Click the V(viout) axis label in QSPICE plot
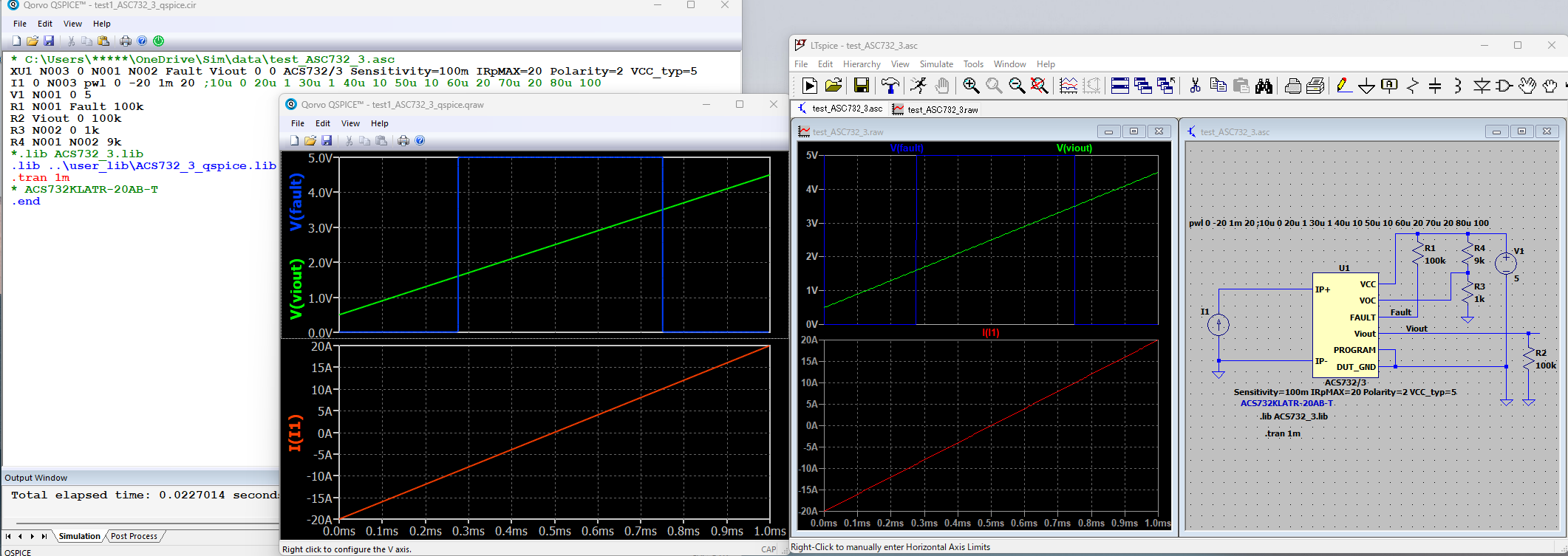Image resolution: width=1568 pixels, height=556 pixels. tap(296, 289)
